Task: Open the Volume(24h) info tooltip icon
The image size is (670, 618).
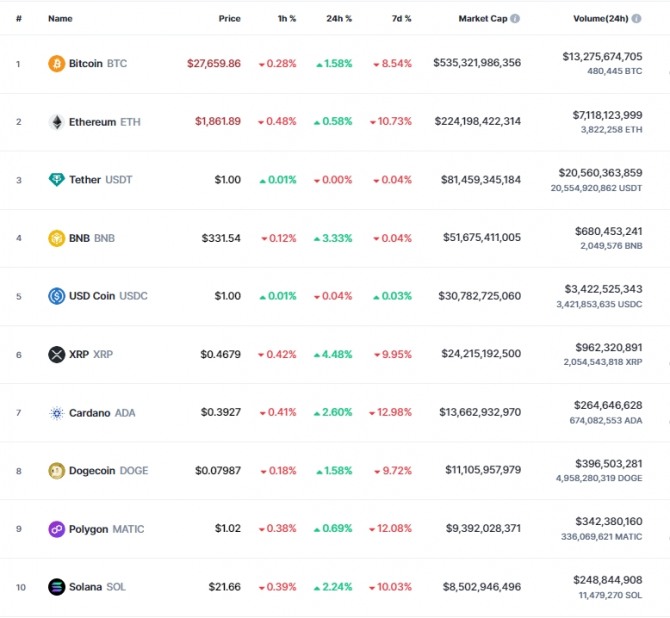Action: tap(636, 18)
